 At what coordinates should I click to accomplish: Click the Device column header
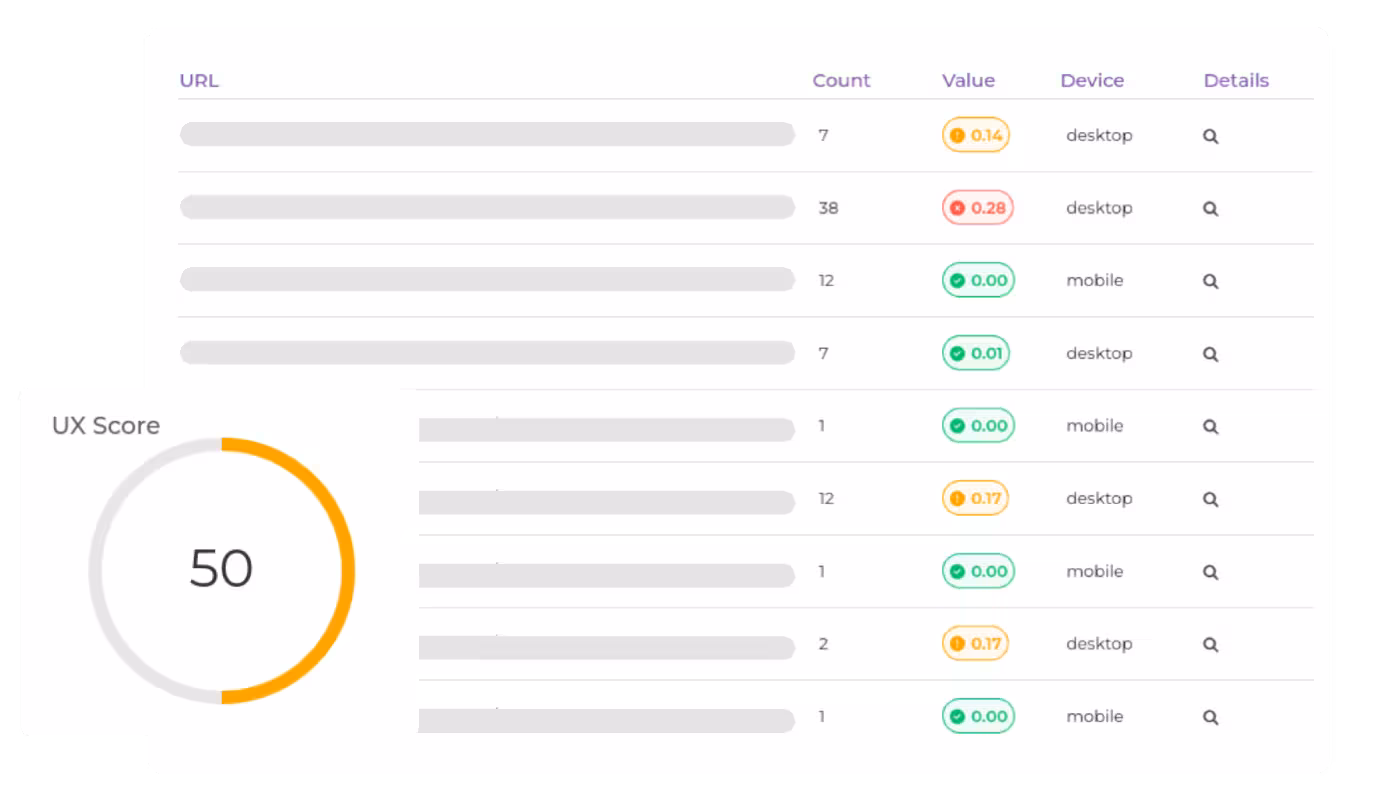tap(1092, 81)
